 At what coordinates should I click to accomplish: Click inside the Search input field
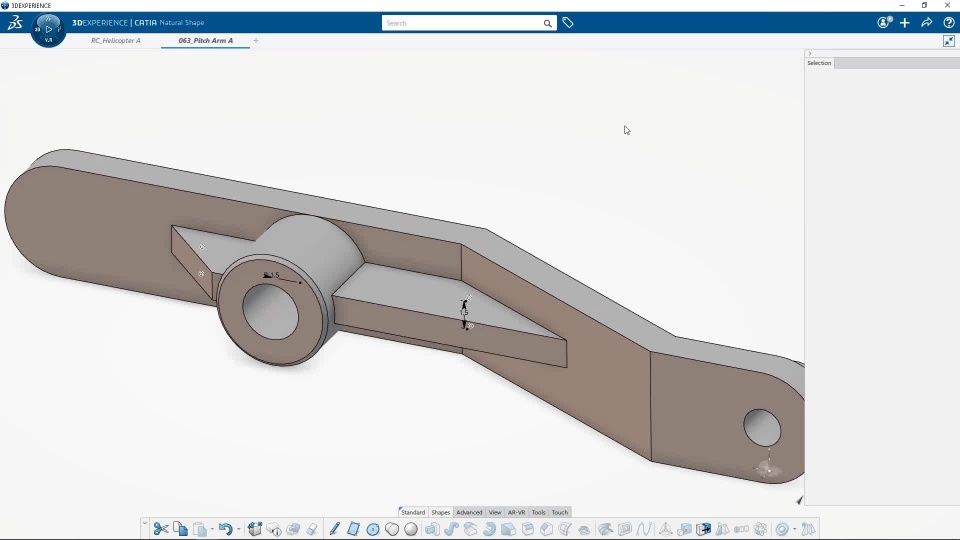pos(462,23)
